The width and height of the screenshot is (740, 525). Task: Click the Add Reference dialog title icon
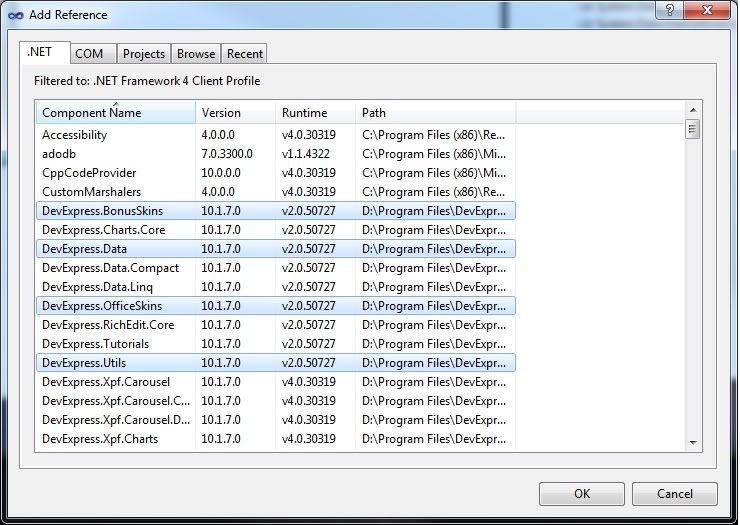(x=15, y=15)
